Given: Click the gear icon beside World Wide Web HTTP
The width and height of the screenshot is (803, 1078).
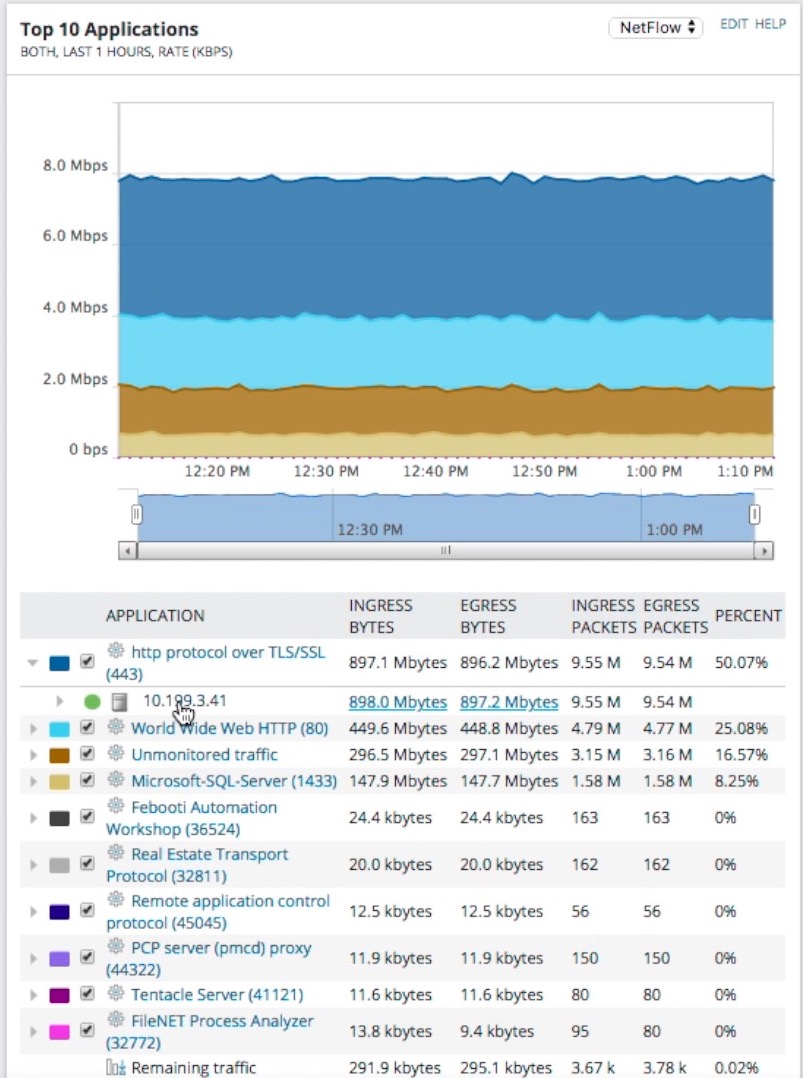Looking at the screenshot, I should pyautogui.click(x=116, y=728).
